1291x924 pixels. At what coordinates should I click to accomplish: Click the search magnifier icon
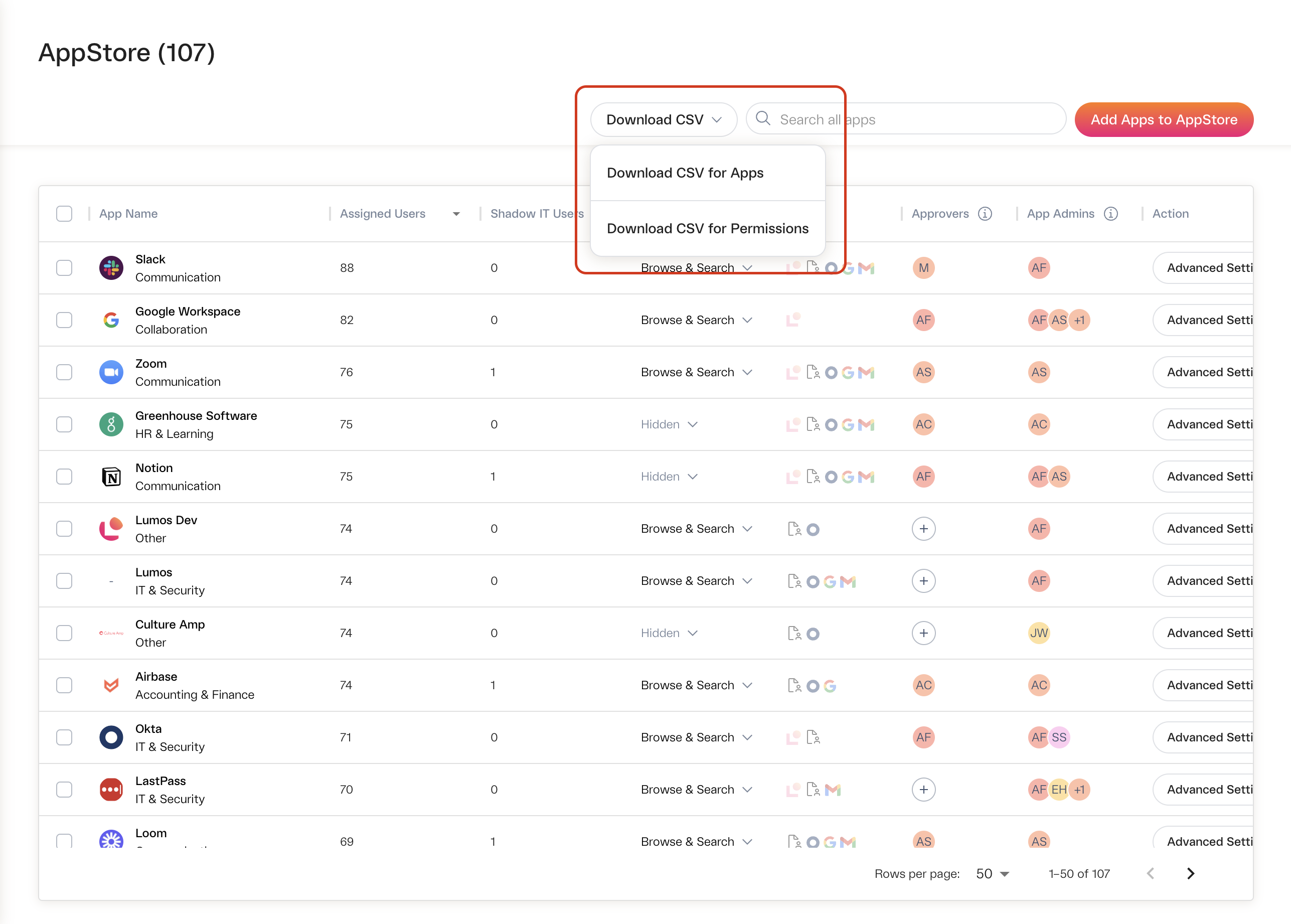[763, 118]
